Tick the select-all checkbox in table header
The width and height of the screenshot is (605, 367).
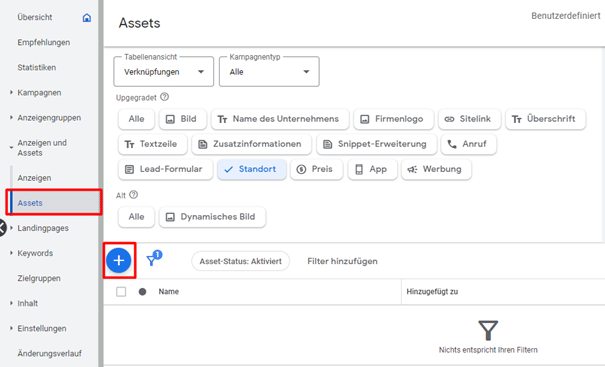(x=121, y=292)
